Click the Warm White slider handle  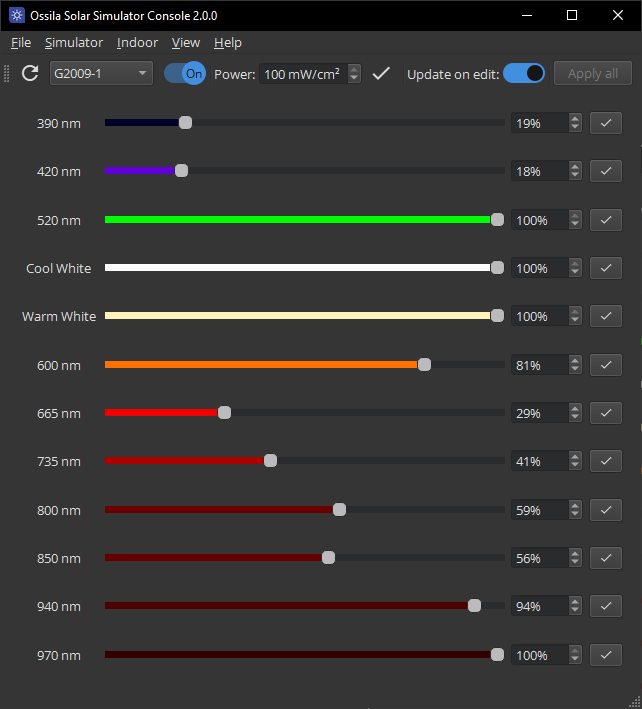point(497,316)
